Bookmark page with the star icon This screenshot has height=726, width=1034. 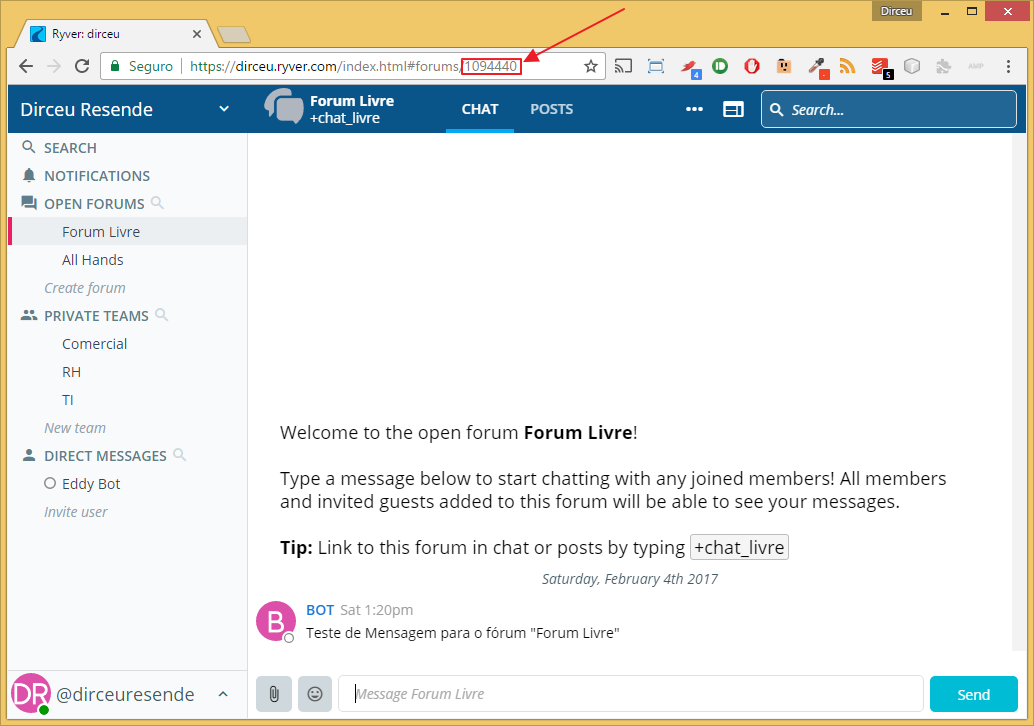(591, 66)
